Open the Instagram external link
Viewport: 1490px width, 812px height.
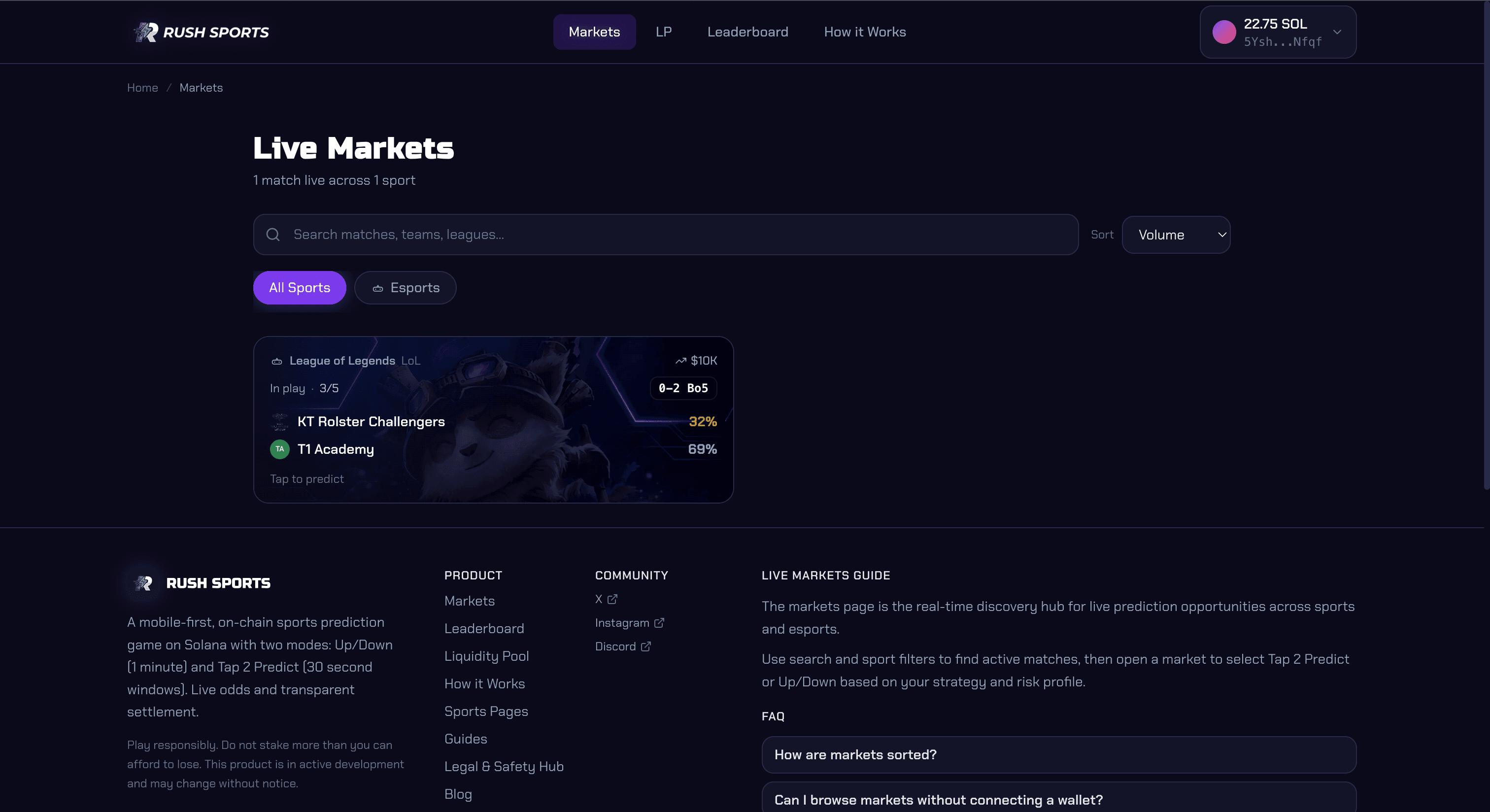pyautogui.click(x=629, y=622)
